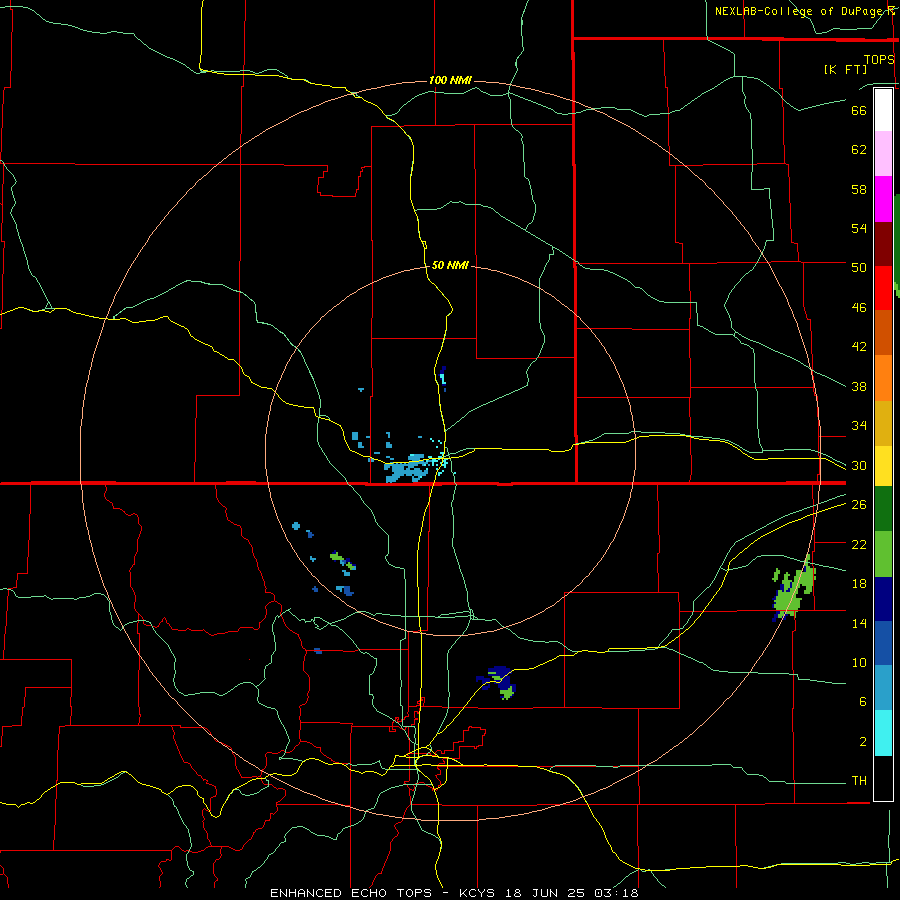Select the dark orange legend swatch
The height and width of the screenshot is (900, 900).
[x=883, y=332]
